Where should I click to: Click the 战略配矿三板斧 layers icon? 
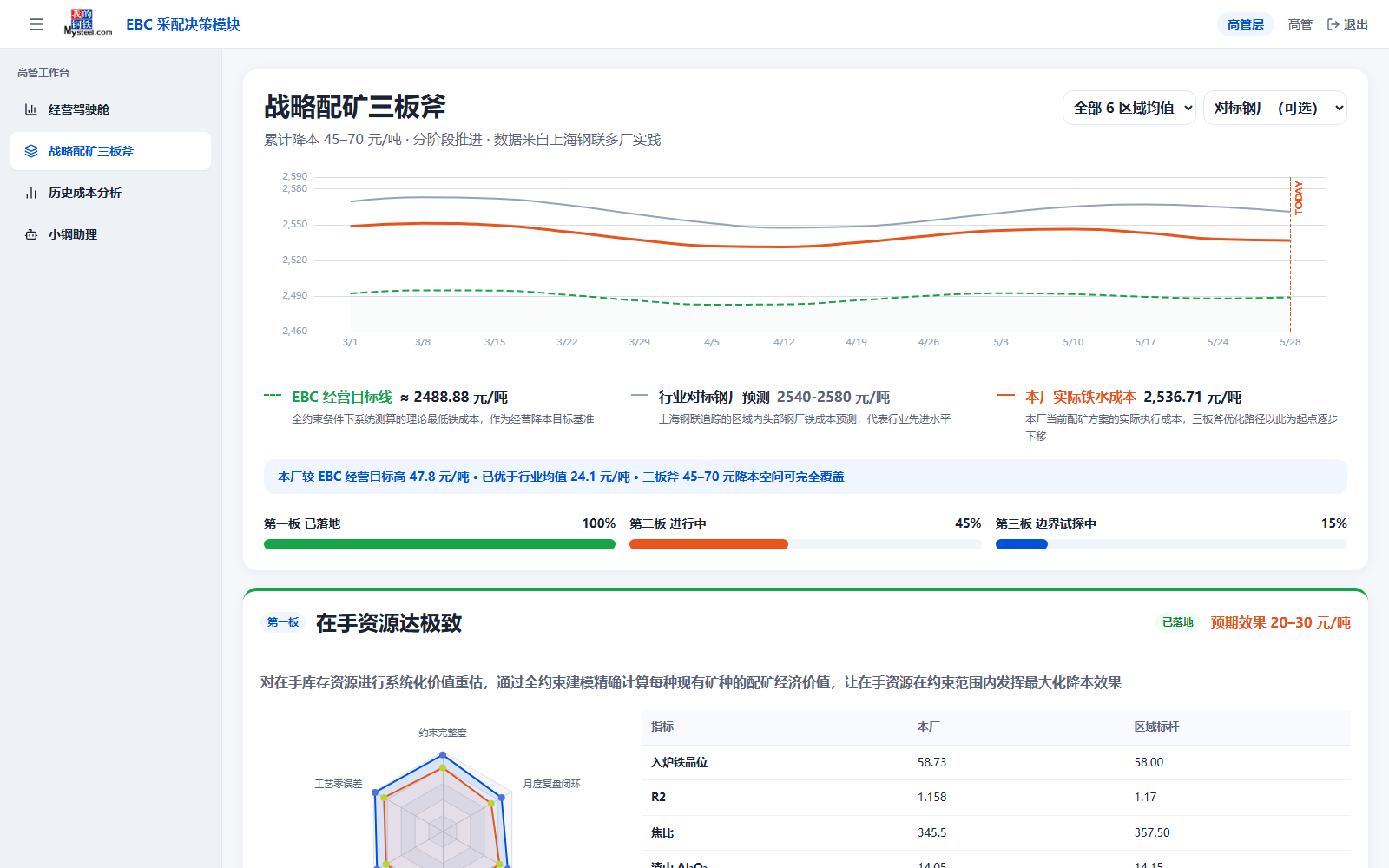pos(31,151)
